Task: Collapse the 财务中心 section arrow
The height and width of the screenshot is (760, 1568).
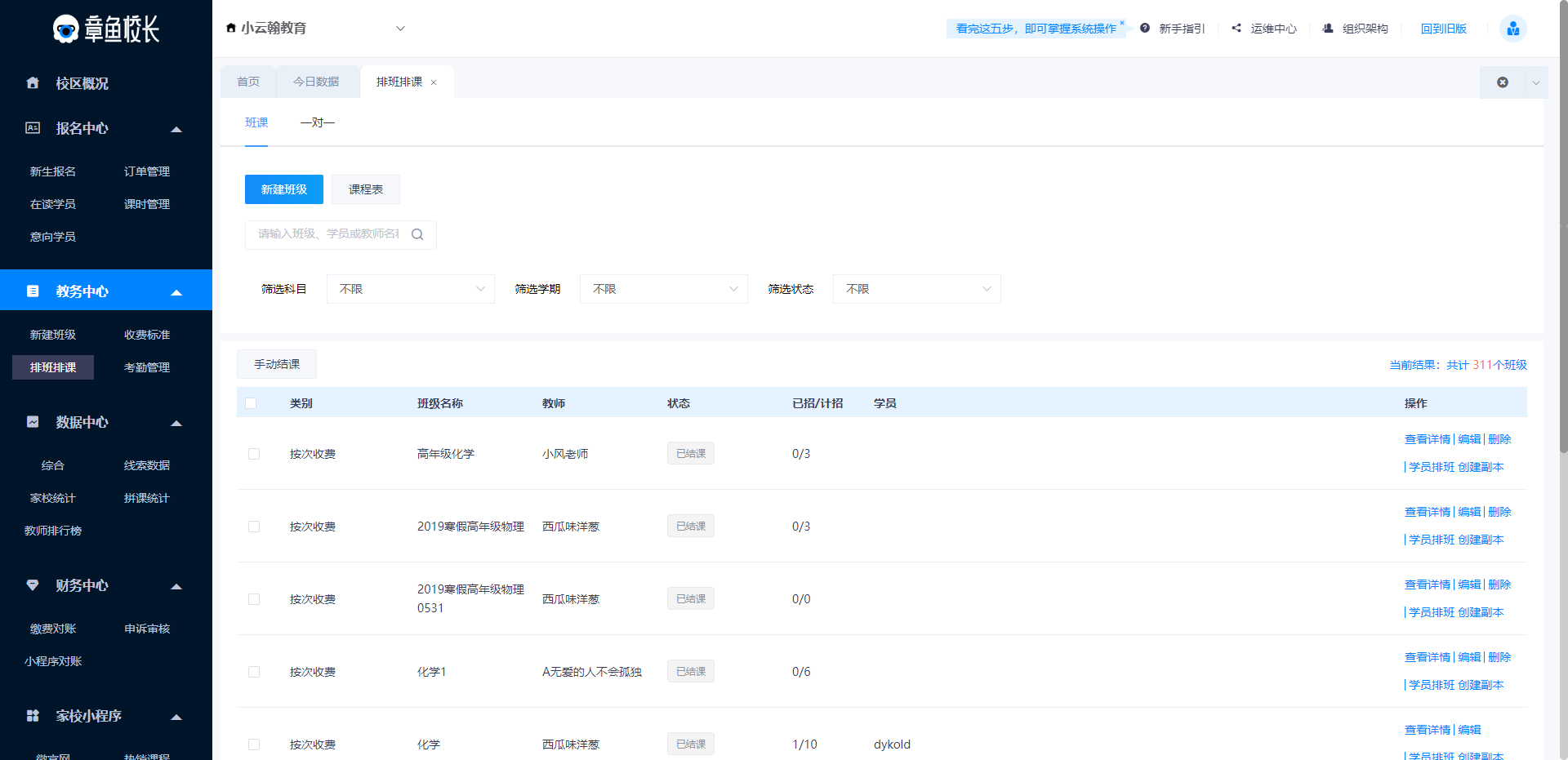Action: (x=176, y=586)
